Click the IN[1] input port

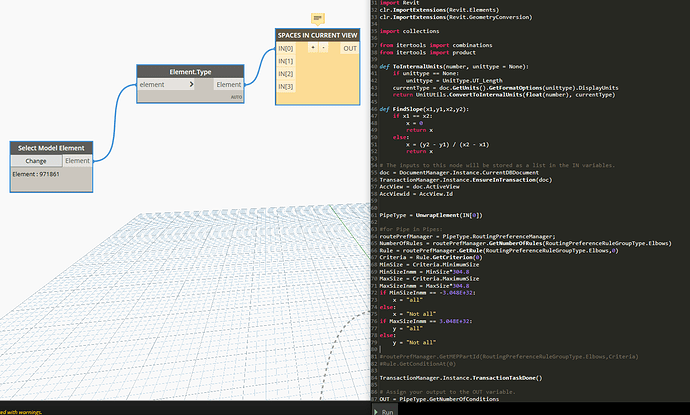[286, 61]
